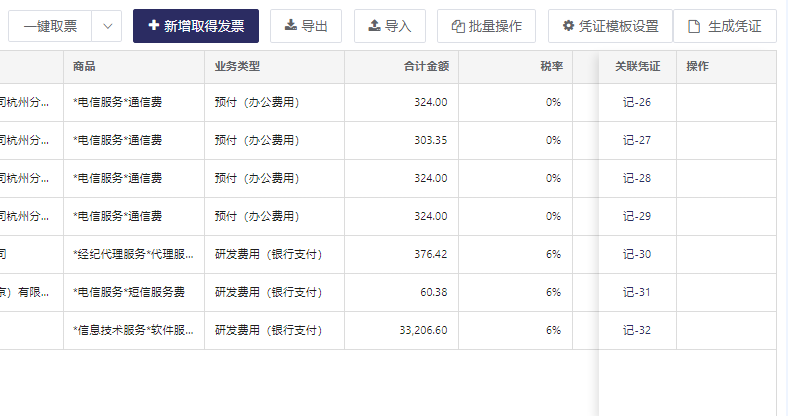Click the 导入 upload icon
Viewport: 788px width, 416px height.
(374, 25)
